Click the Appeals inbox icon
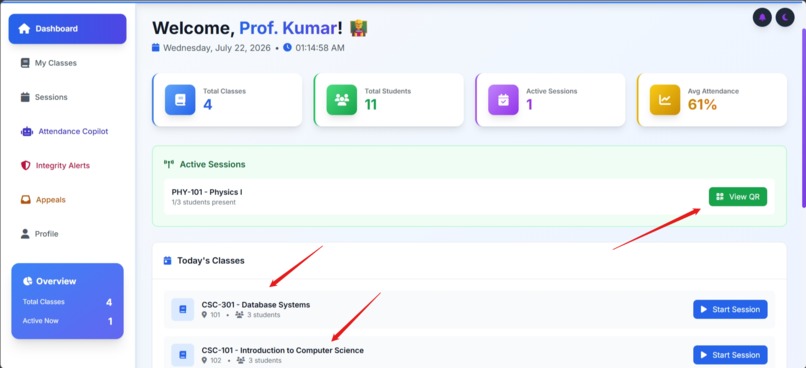Screen dimensions: 806x368 pyautogui.click(x=25, y=200)
